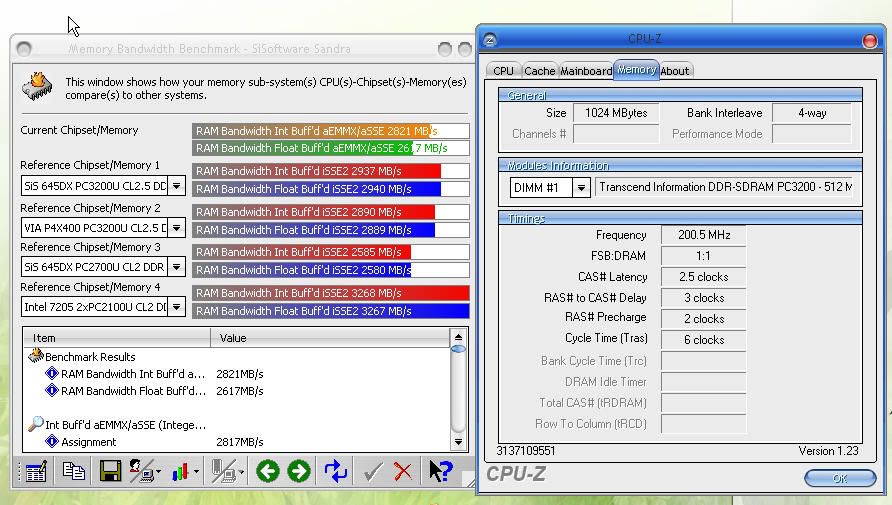The image size is (892, 505).
Task: Click the red X cancel icon
Action: coord(403,471)
